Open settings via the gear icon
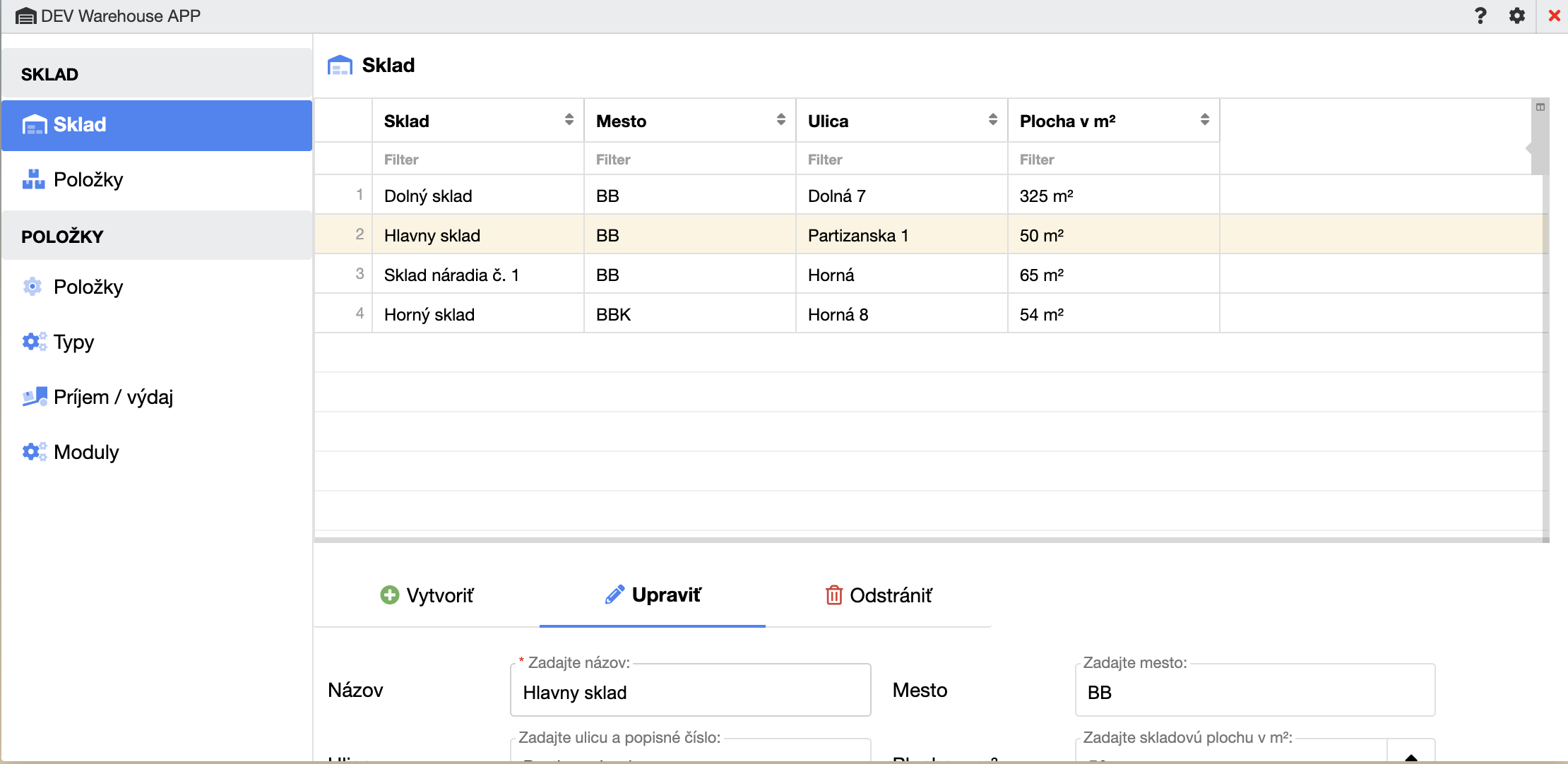Screen dimensions: 1568x764 (x=1516, y=16)
